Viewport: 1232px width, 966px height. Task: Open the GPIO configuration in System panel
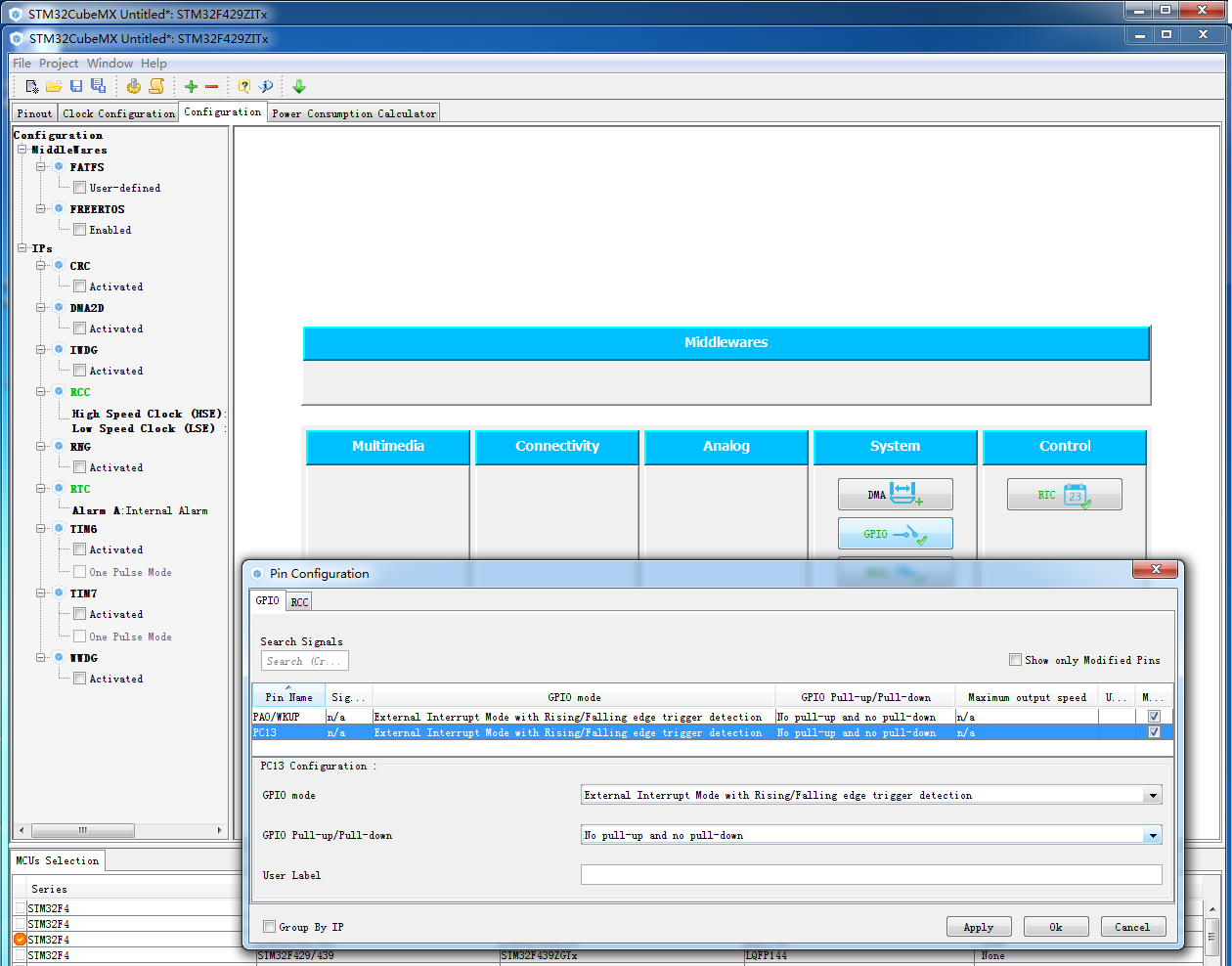pos(895,533)
